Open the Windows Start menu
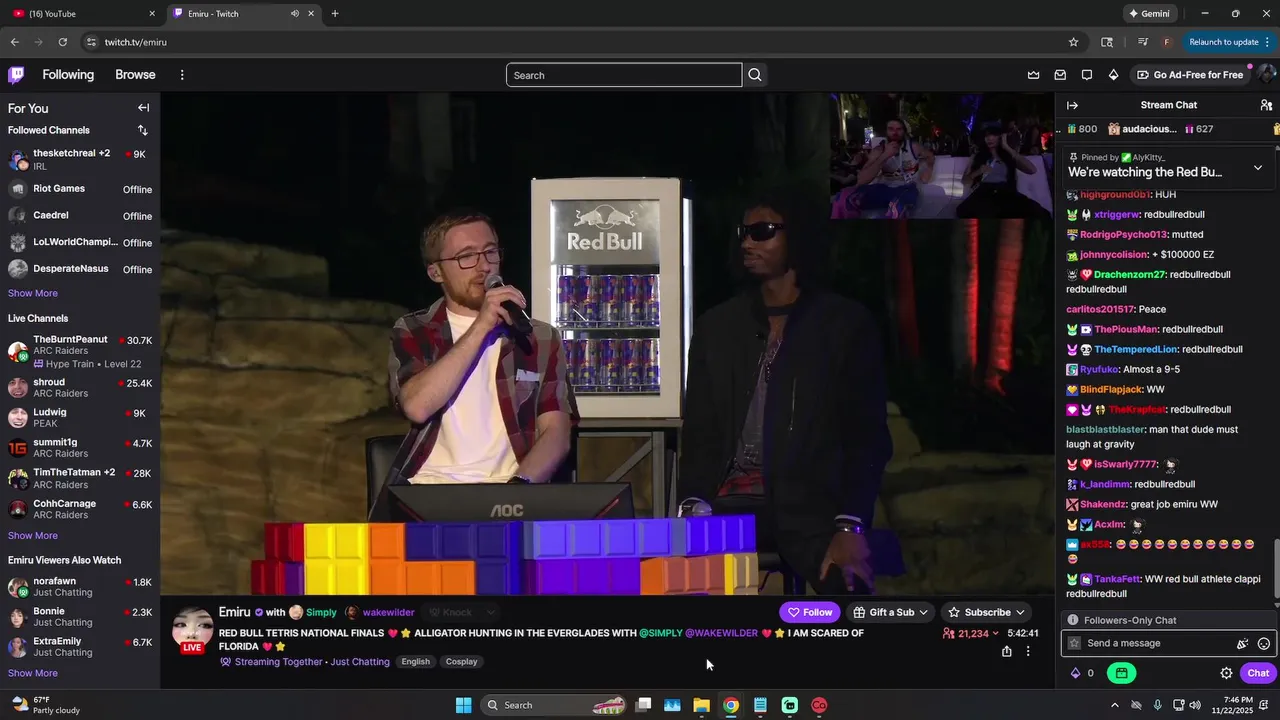 click(463, 705)
